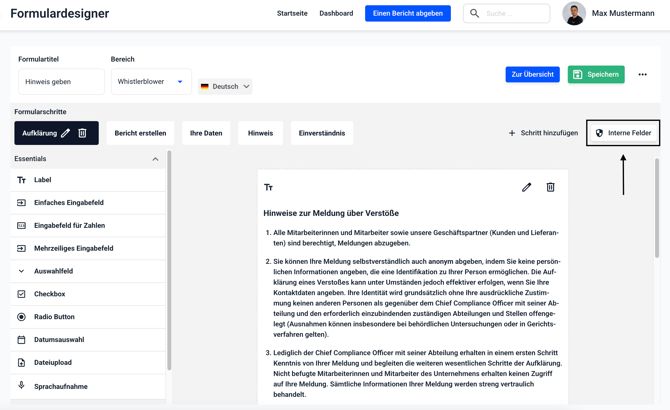Screen dimensions: 670x410
Task: Click the pencil icon on Aufklärung step
Action: 66,133
